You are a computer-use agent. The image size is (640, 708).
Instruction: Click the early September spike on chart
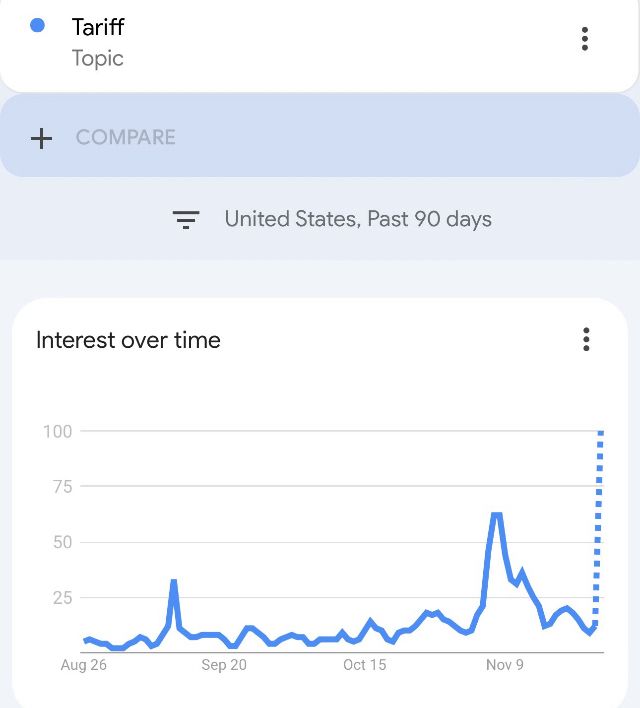coord(173,582)
